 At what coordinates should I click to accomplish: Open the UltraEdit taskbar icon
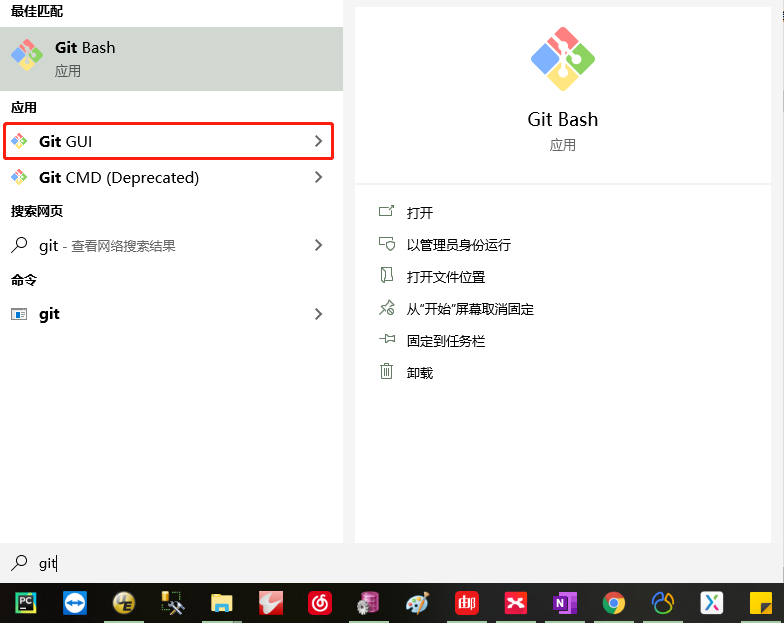[x=124, y=603]
